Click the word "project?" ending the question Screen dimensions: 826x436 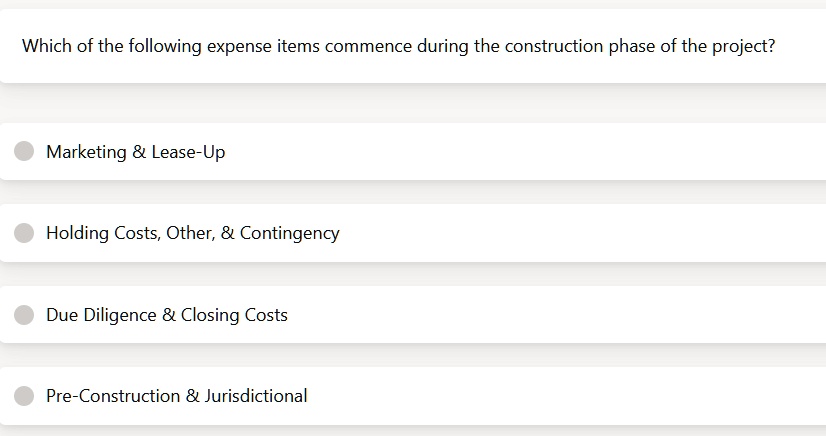point(744,46)
